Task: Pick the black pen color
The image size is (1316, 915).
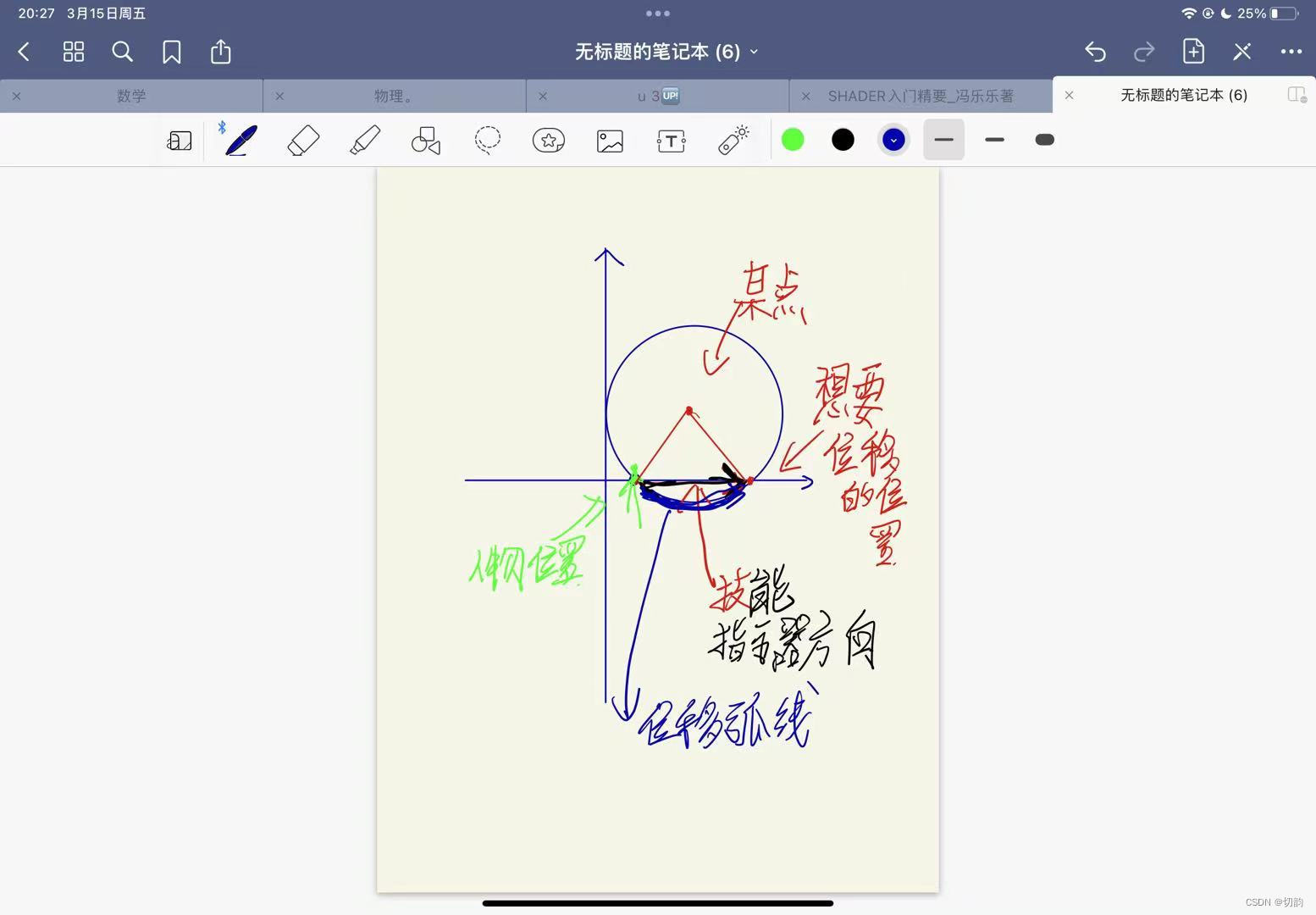Action: point(843,140)
